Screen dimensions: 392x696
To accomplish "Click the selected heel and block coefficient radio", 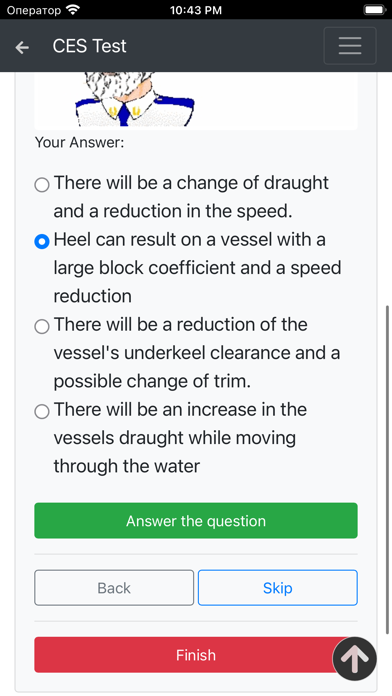I will [x=42, y=241].
